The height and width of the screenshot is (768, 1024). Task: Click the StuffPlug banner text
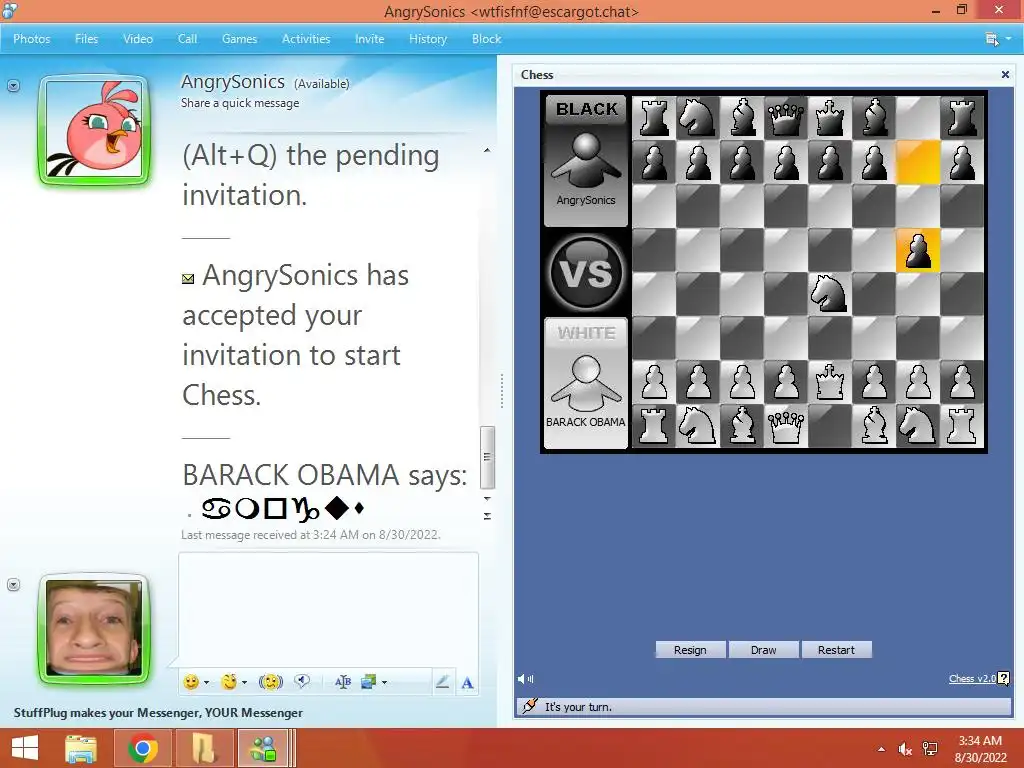click(158, 712)
